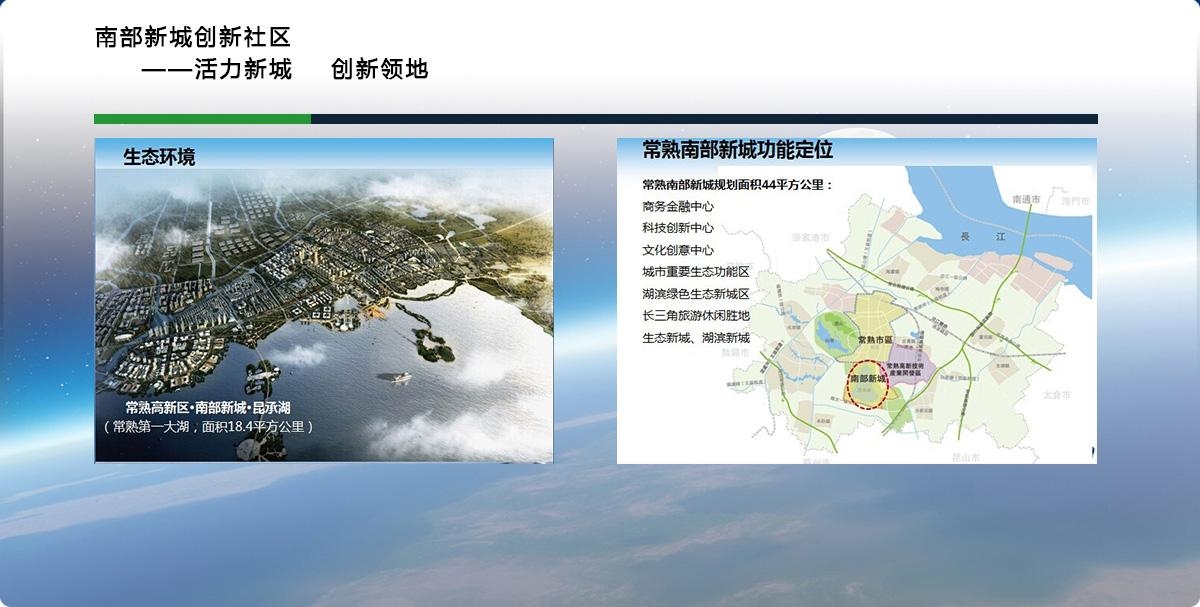Select the list item 长三角旅游休闲胜地
1200x607 pixels.
(695, 316)
